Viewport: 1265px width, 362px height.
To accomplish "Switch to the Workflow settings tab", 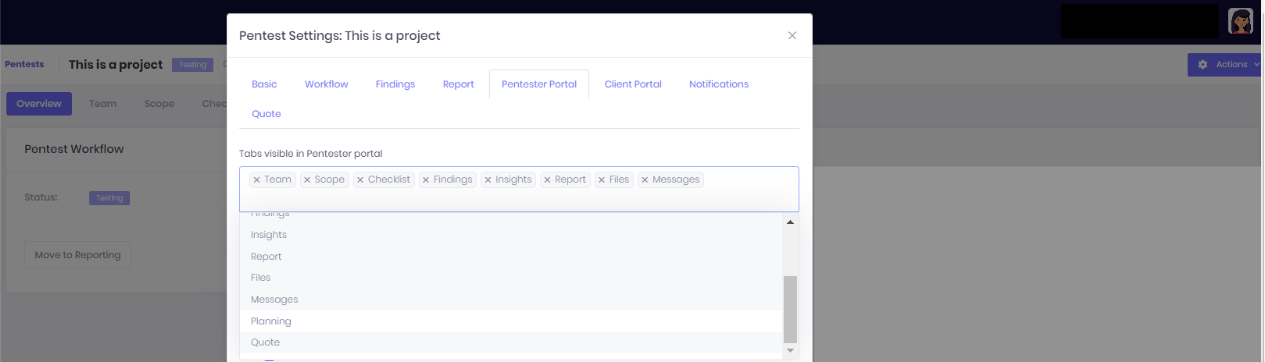I will 327,84.
